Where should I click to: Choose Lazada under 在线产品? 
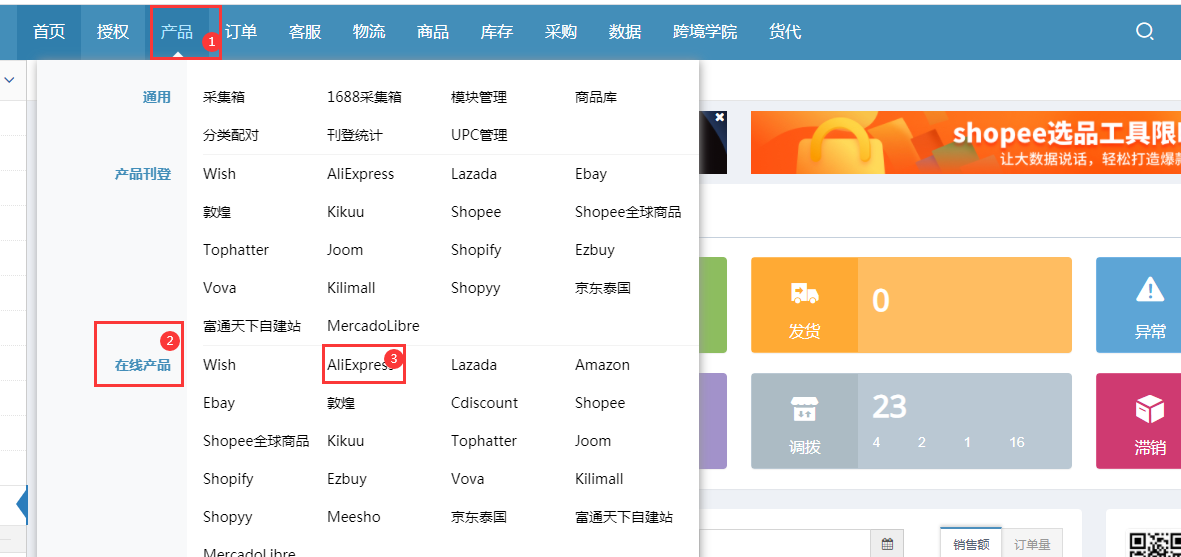pyautogui.click(x=474, y=365)
